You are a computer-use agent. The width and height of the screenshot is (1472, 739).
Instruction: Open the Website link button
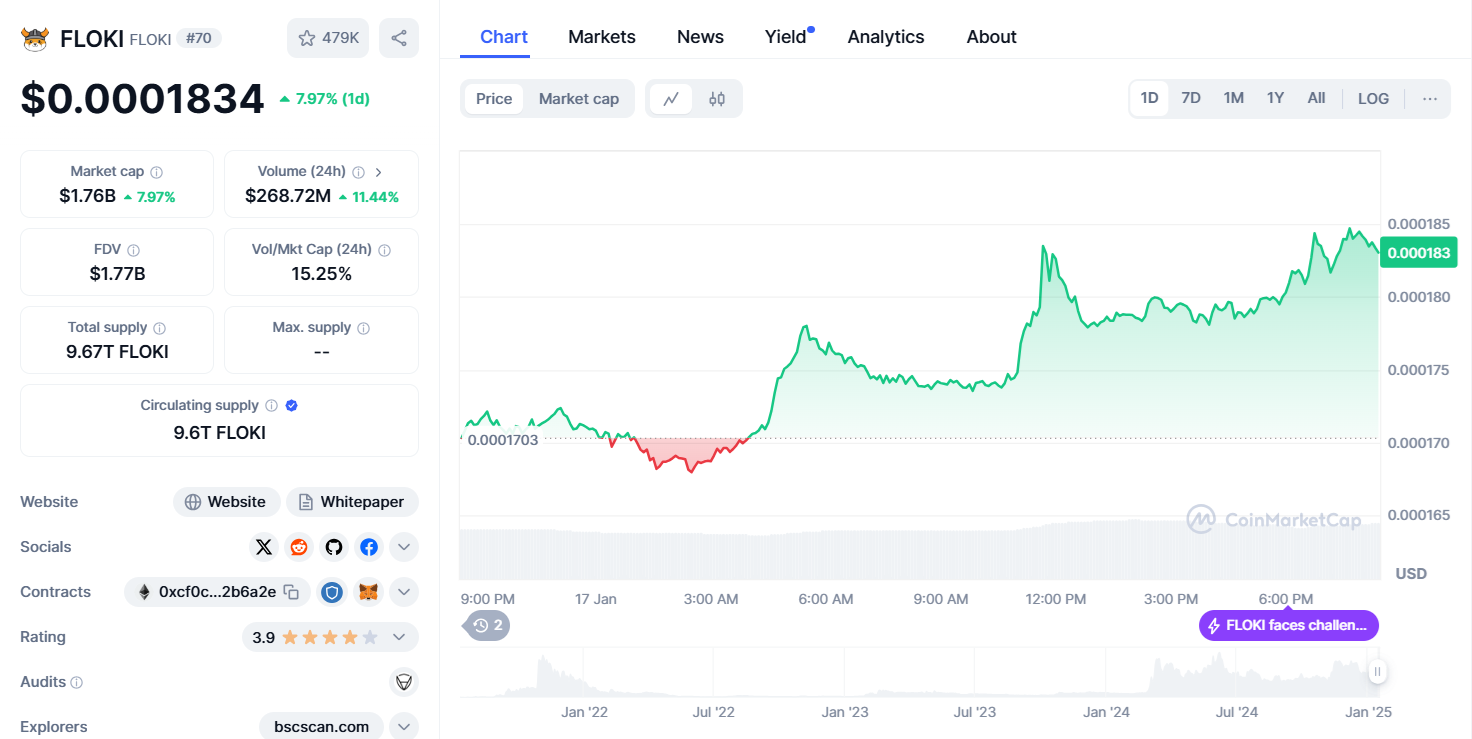[227, 502]
